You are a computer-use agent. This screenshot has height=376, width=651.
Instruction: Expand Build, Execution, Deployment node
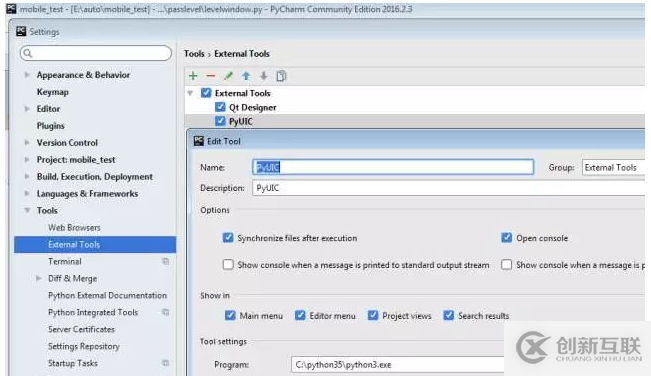point(27,176)
